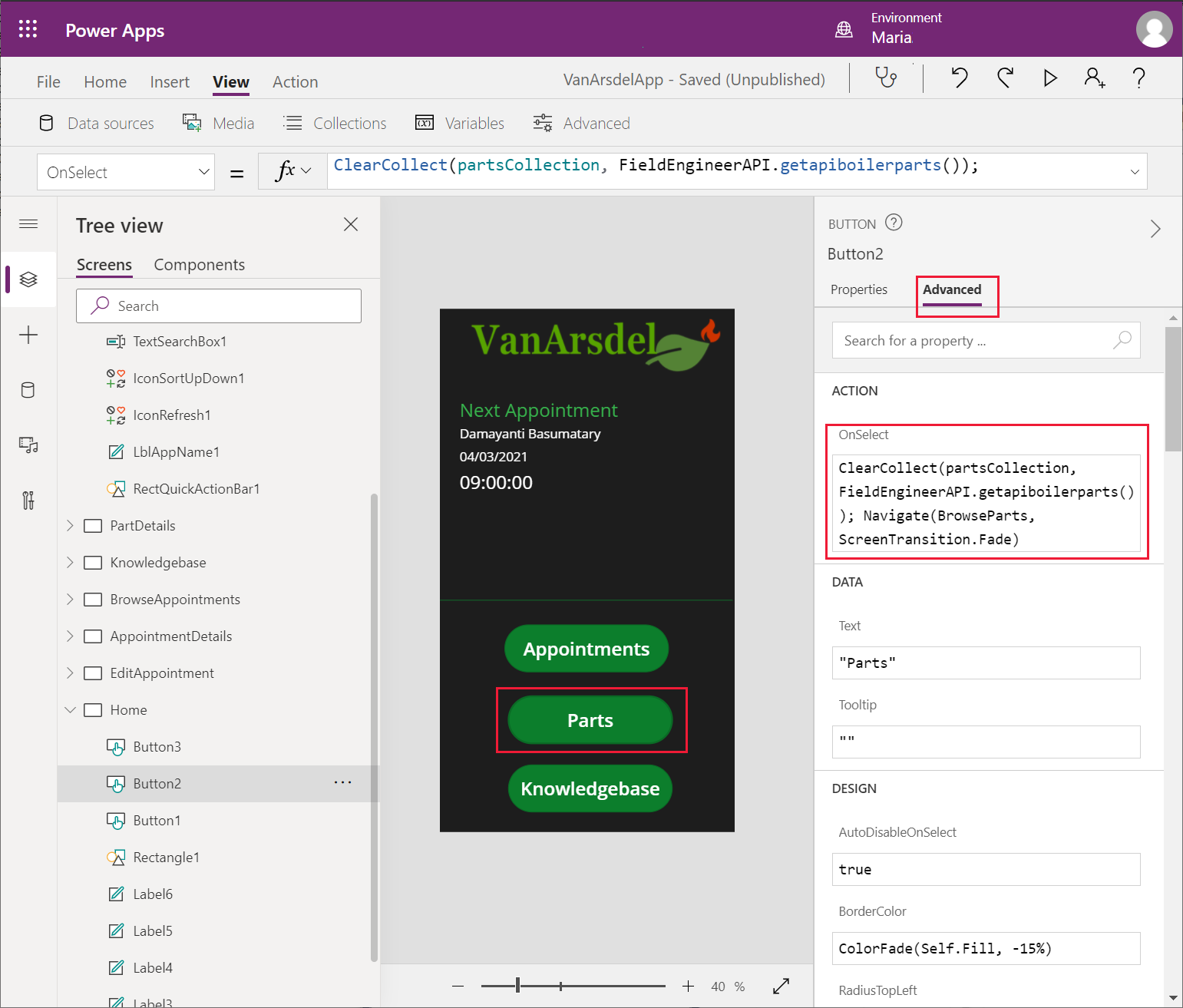The image size is (1183, 1008).
Task: Close the Tree view panel
Action: tap(351, 224)
